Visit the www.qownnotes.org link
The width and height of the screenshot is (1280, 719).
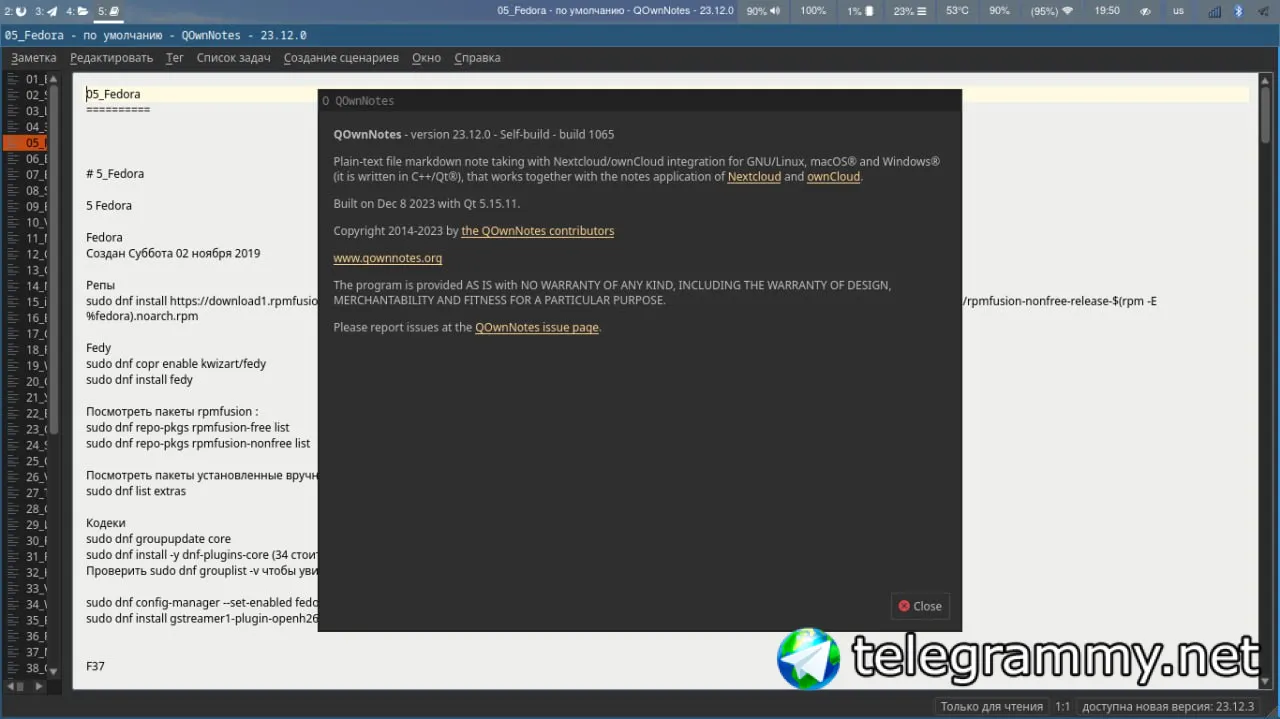(x=387, y=258)
